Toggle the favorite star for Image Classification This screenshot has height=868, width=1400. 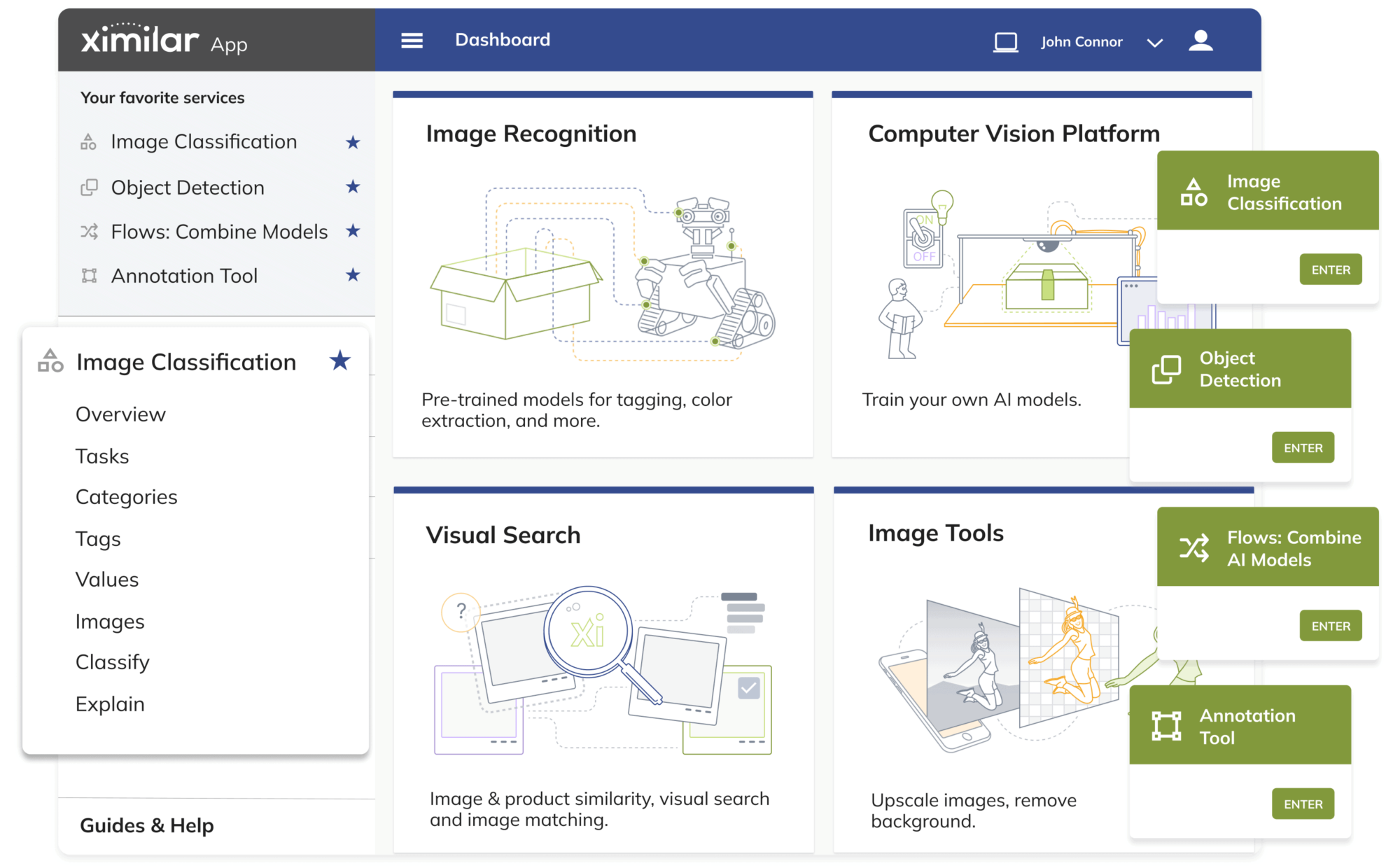coord(353,141)
